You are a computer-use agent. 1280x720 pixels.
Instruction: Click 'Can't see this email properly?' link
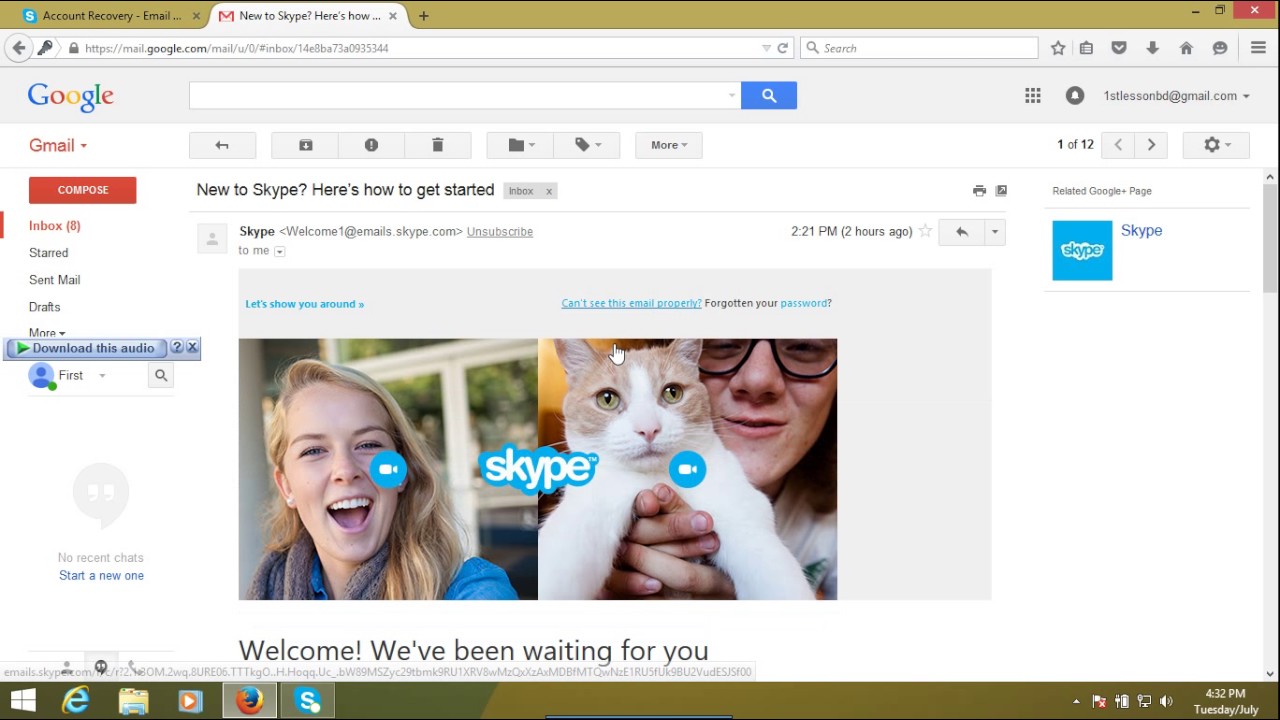coord(631,303)
